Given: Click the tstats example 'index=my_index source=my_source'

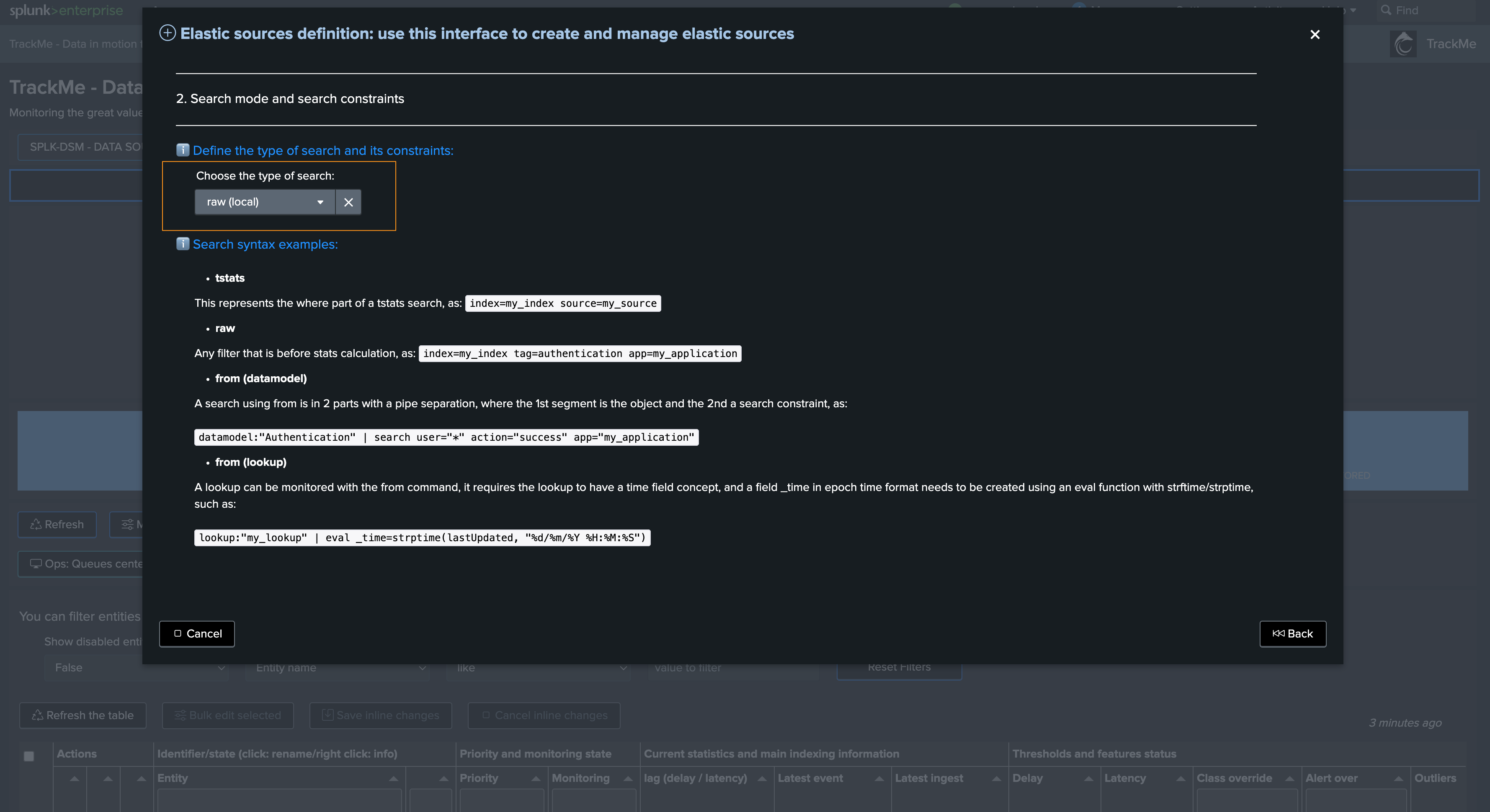Looking at the screenshot, I should [x=563, y=303].
